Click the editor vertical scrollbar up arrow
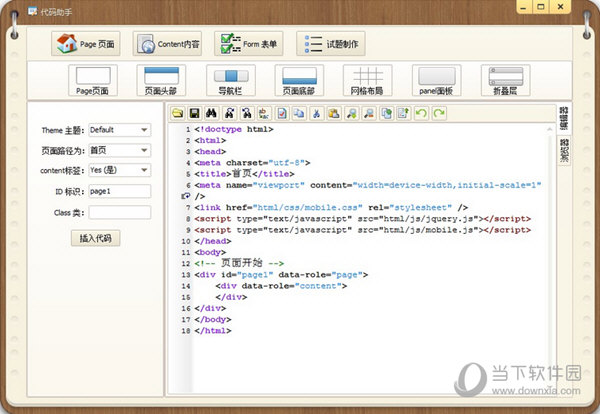Viewport: 600px width, 414px height. (550, 129)
